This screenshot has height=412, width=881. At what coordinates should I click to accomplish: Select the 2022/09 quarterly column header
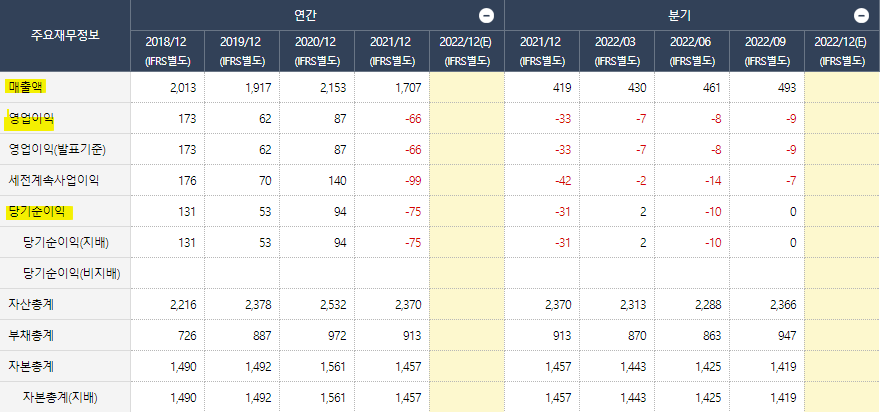(x=767, y=51)
